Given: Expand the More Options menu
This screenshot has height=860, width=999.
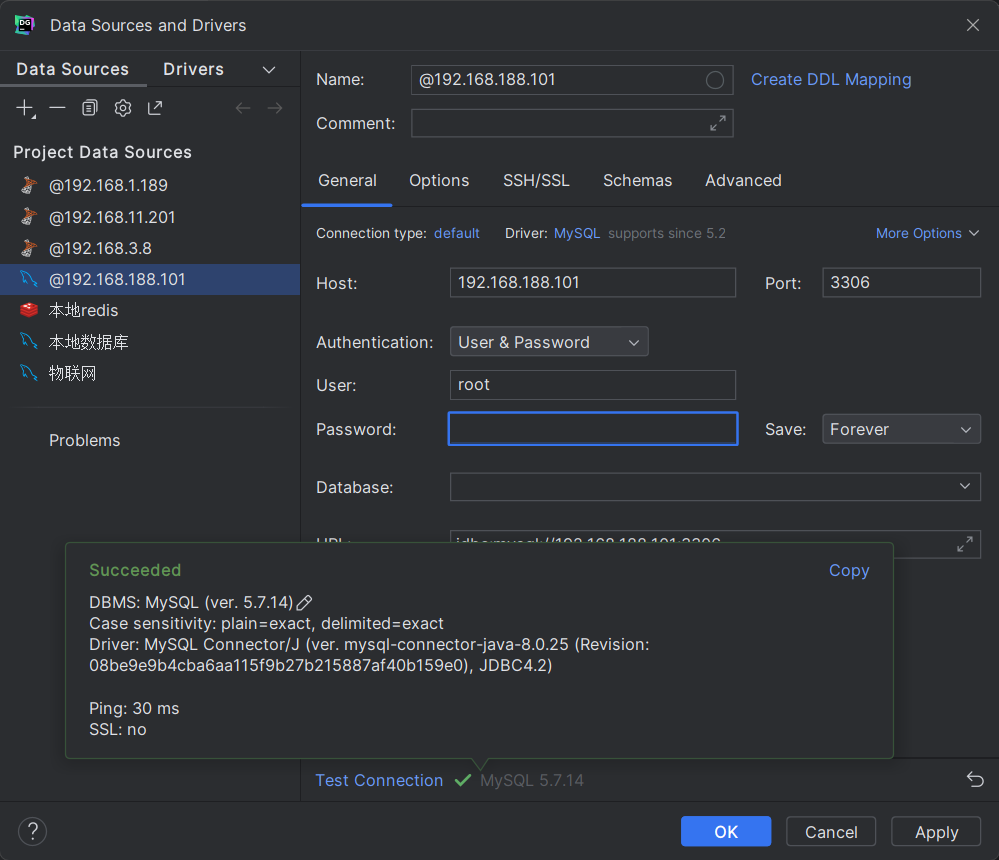Looking at the screenshot, I should tap(927, 233).
